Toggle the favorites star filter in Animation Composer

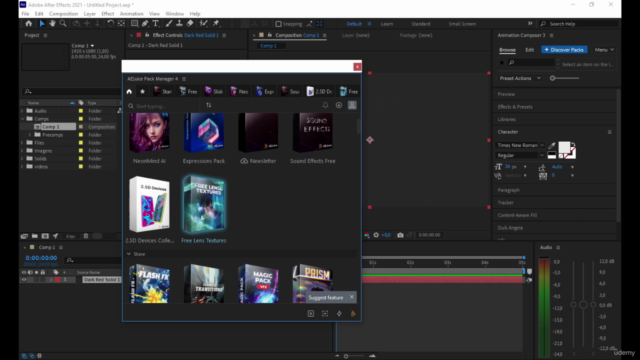pyautogui.click(x=502, y=63)
